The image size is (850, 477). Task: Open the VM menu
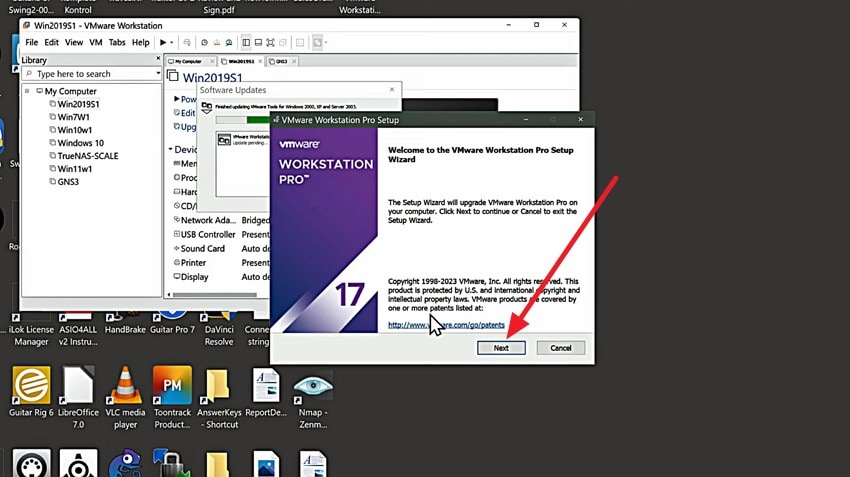click(x=96, y=42)
